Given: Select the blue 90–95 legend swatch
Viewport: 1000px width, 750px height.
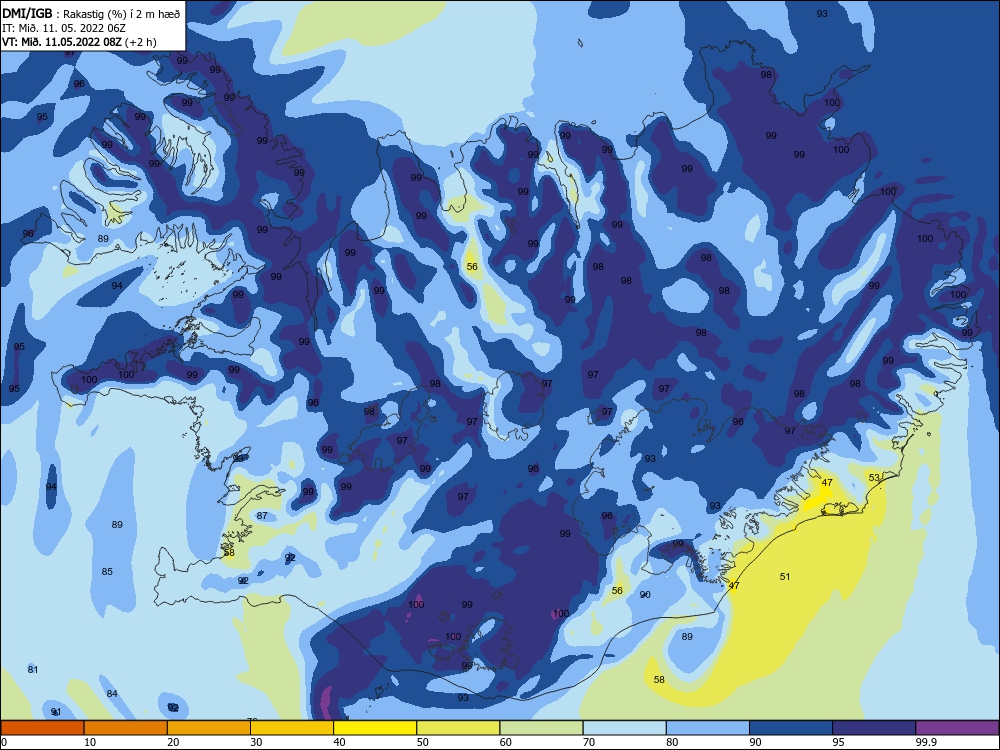Looking at the screenshot, I should [791, 728].
